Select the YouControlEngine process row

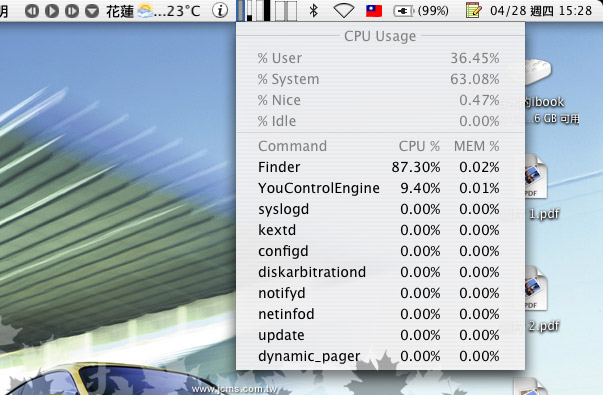coord(380,188)
